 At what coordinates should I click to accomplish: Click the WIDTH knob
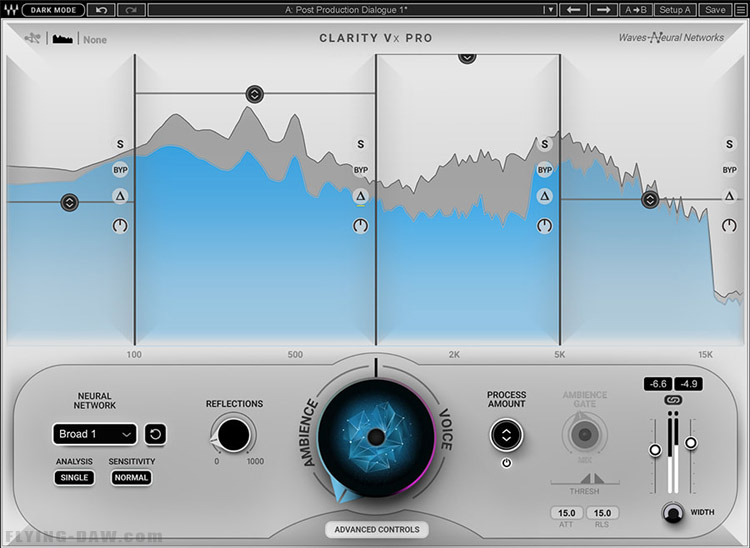(x=673, y=513)
